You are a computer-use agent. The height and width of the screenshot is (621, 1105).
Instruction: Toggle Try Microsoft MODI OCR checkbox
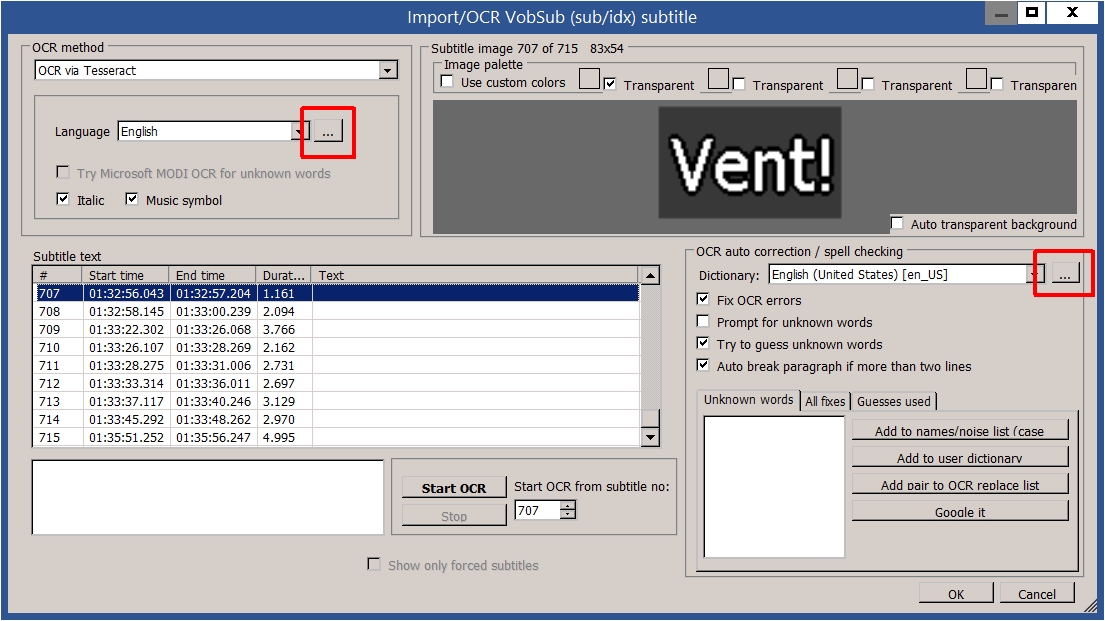coord(63,173)
